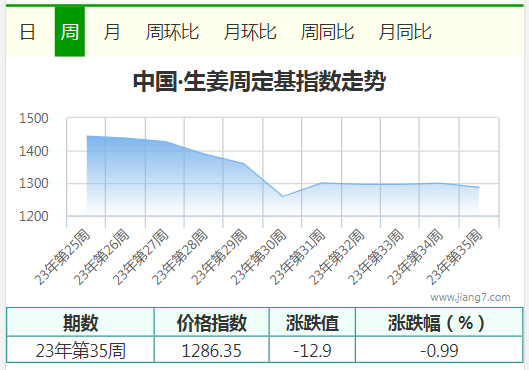Click the week 25 starting point on chart
The image size is (529, 370).
click(87, 136)
